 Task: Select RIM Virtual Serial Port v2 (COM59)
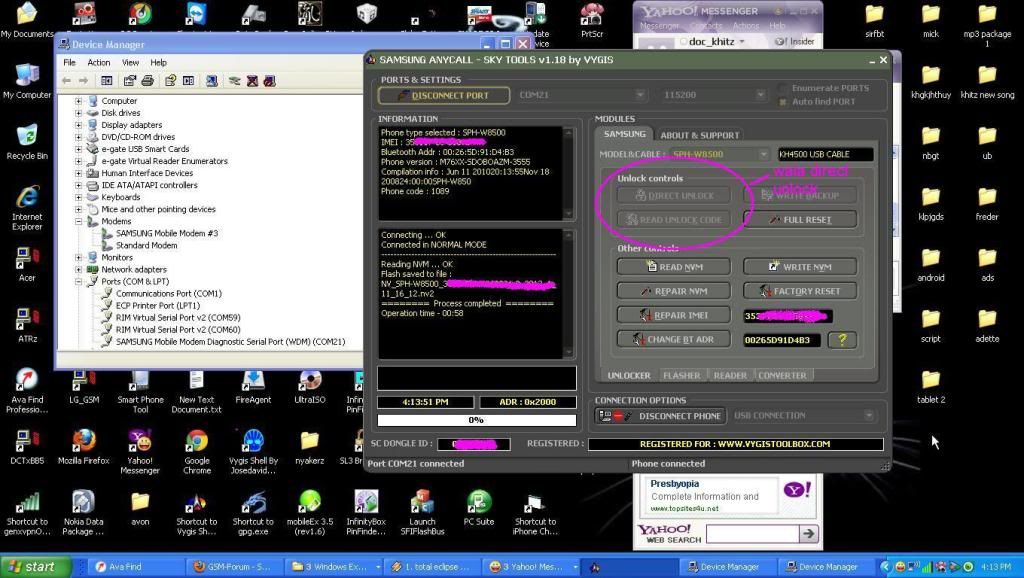[x=178, y=317]
